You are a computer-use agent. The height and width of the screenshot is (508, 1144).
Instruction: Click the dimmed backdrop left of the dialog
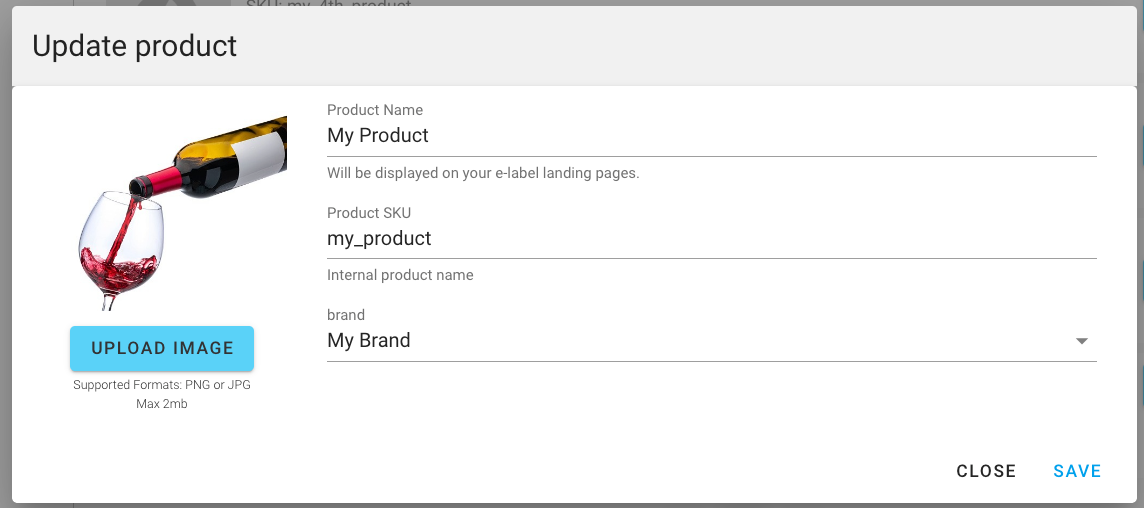(x=5, y=300)
